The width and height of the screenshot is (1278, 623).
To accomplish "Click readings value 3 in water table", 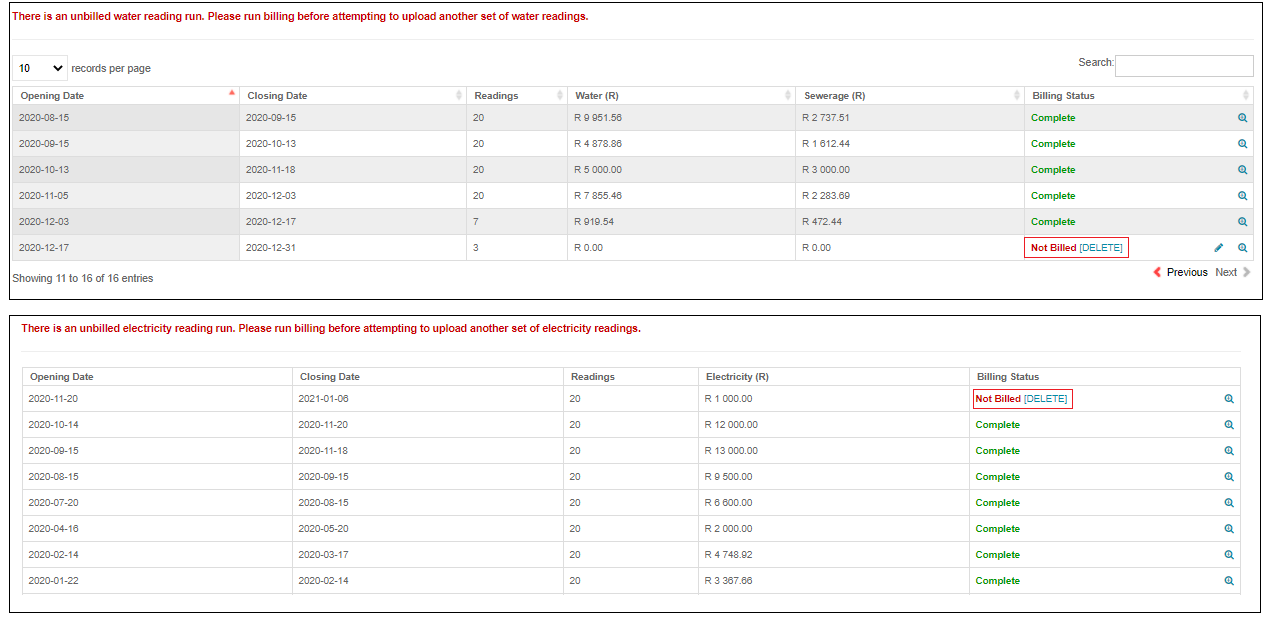I will point(476,248).
